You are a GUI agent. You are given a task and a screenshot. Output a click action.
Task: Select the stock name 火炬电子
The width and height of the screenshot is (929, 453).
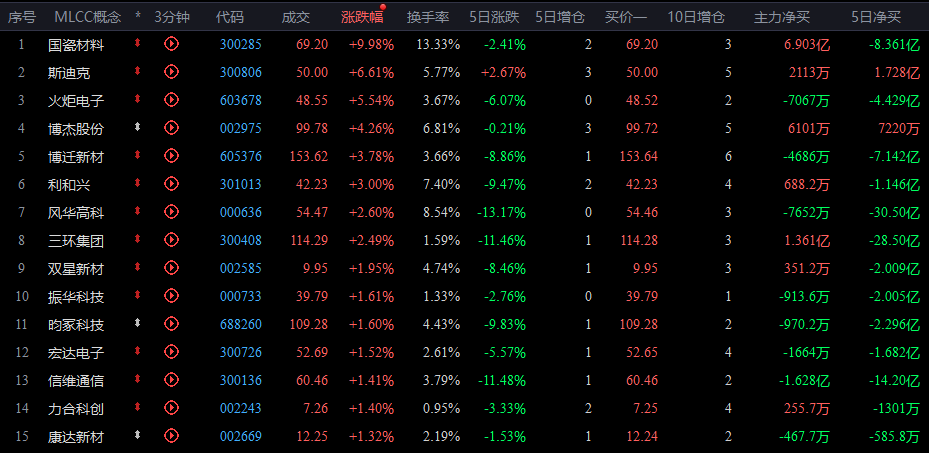(x=76, y=101)
